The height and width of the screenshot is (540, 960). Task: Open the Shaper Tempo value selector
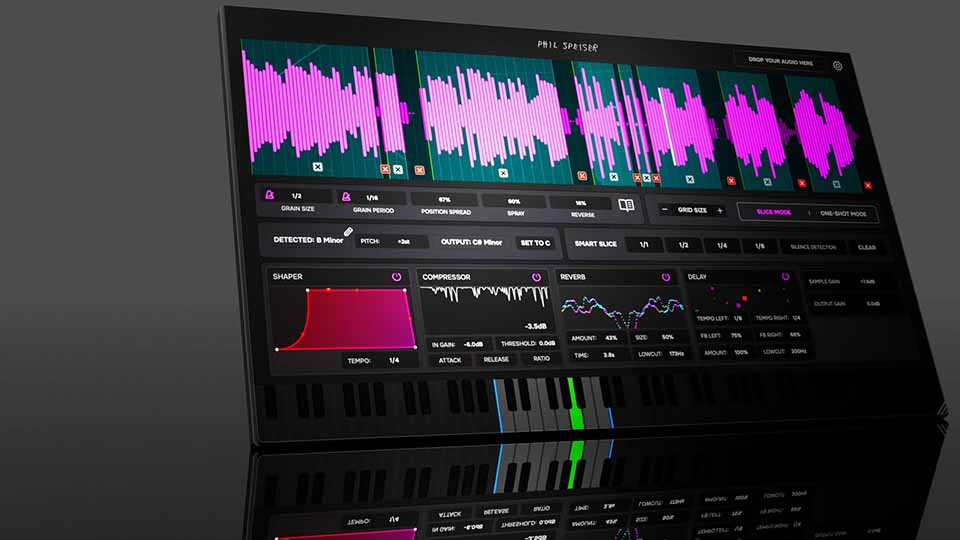[393, 360]
